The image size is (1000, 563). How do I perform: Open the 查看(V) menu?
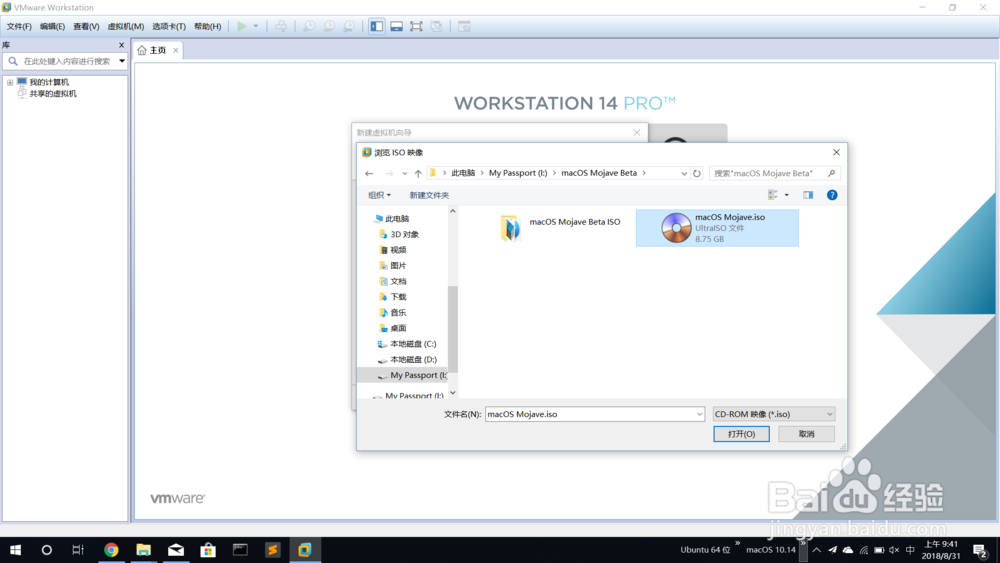(x=86, y=26)
